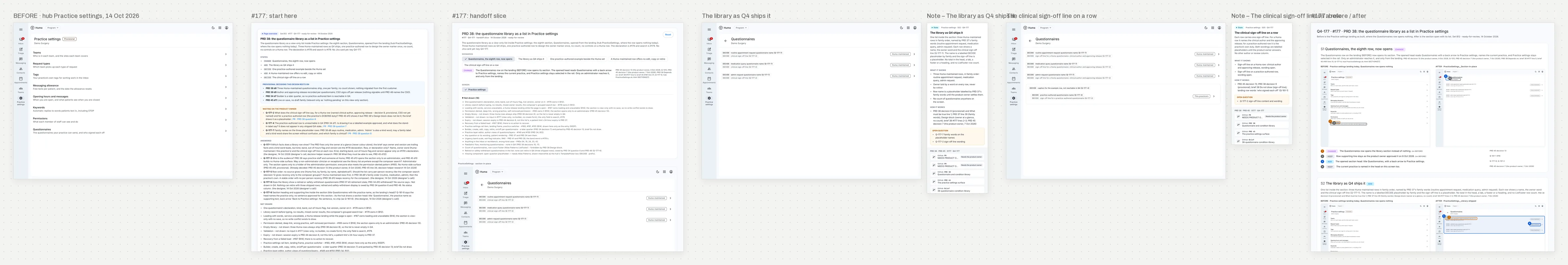Click 'BEFORE · hub Practice settings' frame title
This screenshot has height=265, width=1568.
pyautogui.click(x=76, y=16)
